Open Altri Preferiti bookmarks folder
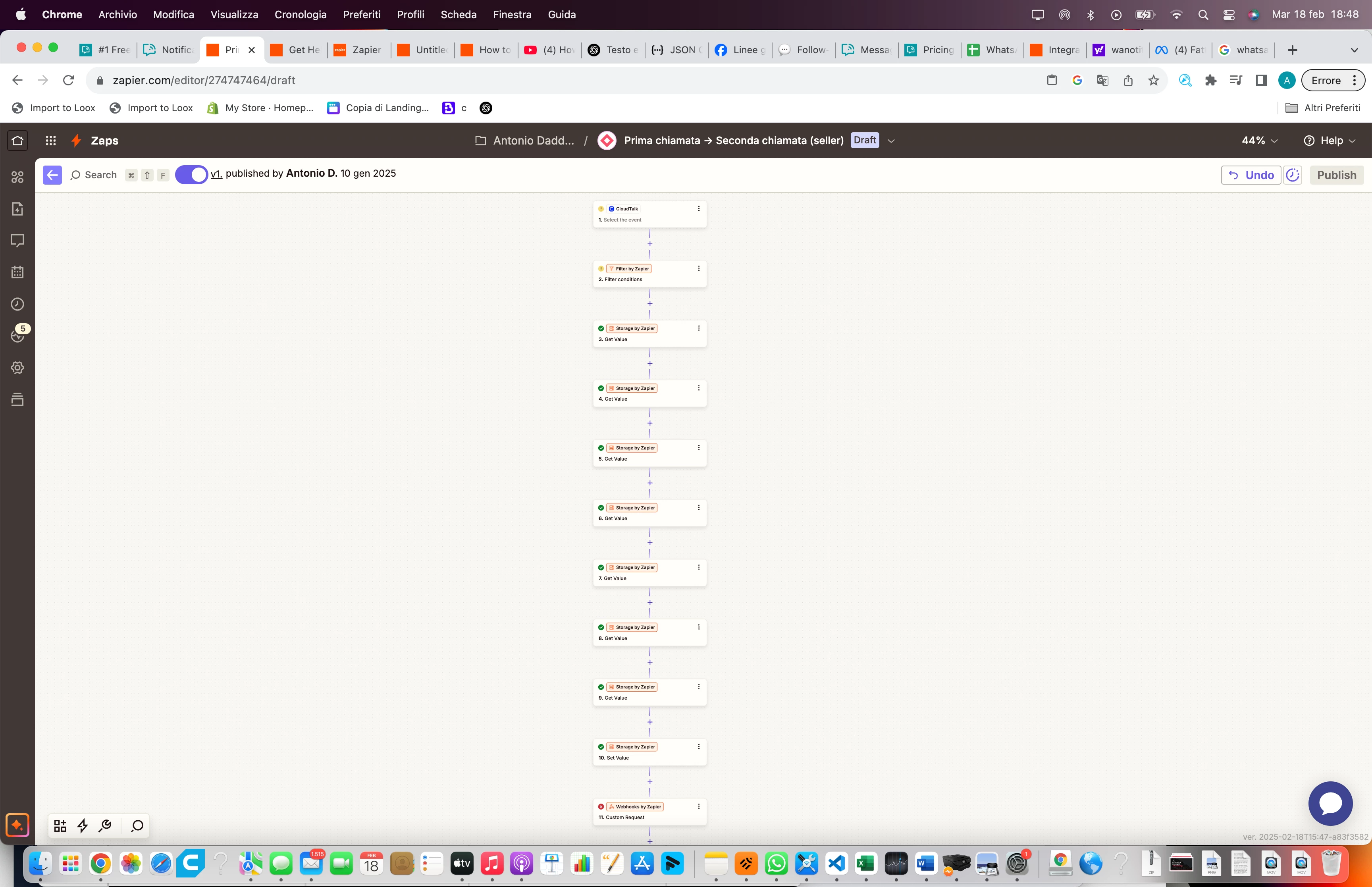Screen dimensions: 1372x887 (x=1322, y=108)
